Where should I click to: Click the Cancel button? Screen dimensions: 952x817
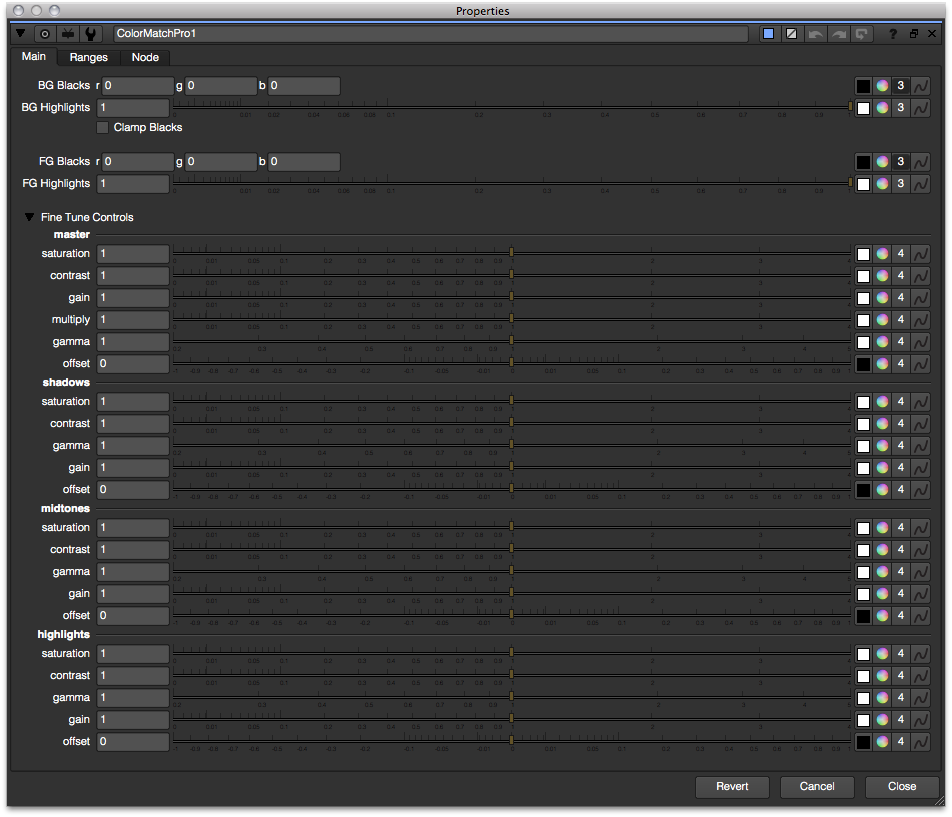pyautogui.click(x=817, y=786)
